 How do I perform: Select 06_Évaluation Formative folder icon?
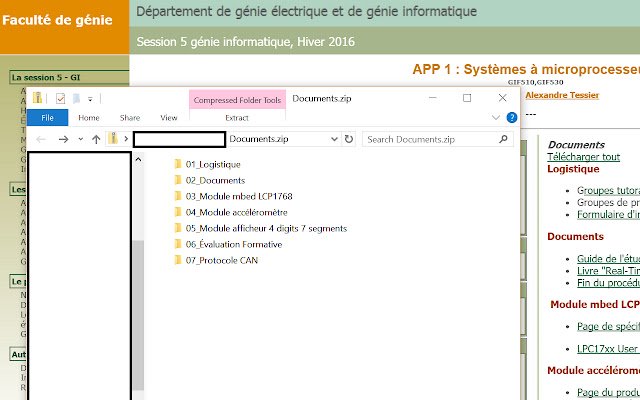coord(178,244)
